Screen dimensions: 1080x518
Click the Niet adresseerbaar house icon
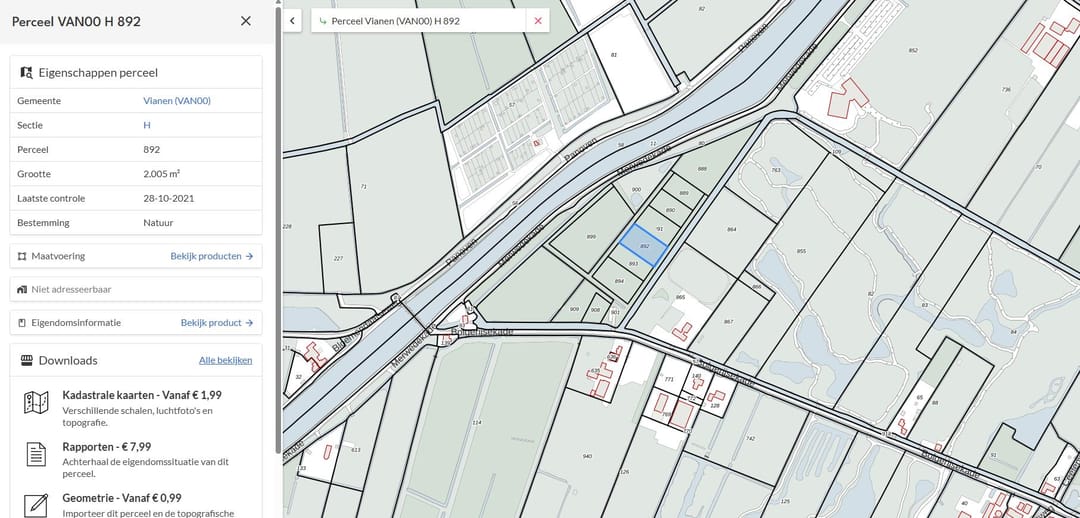pos(22,289)
